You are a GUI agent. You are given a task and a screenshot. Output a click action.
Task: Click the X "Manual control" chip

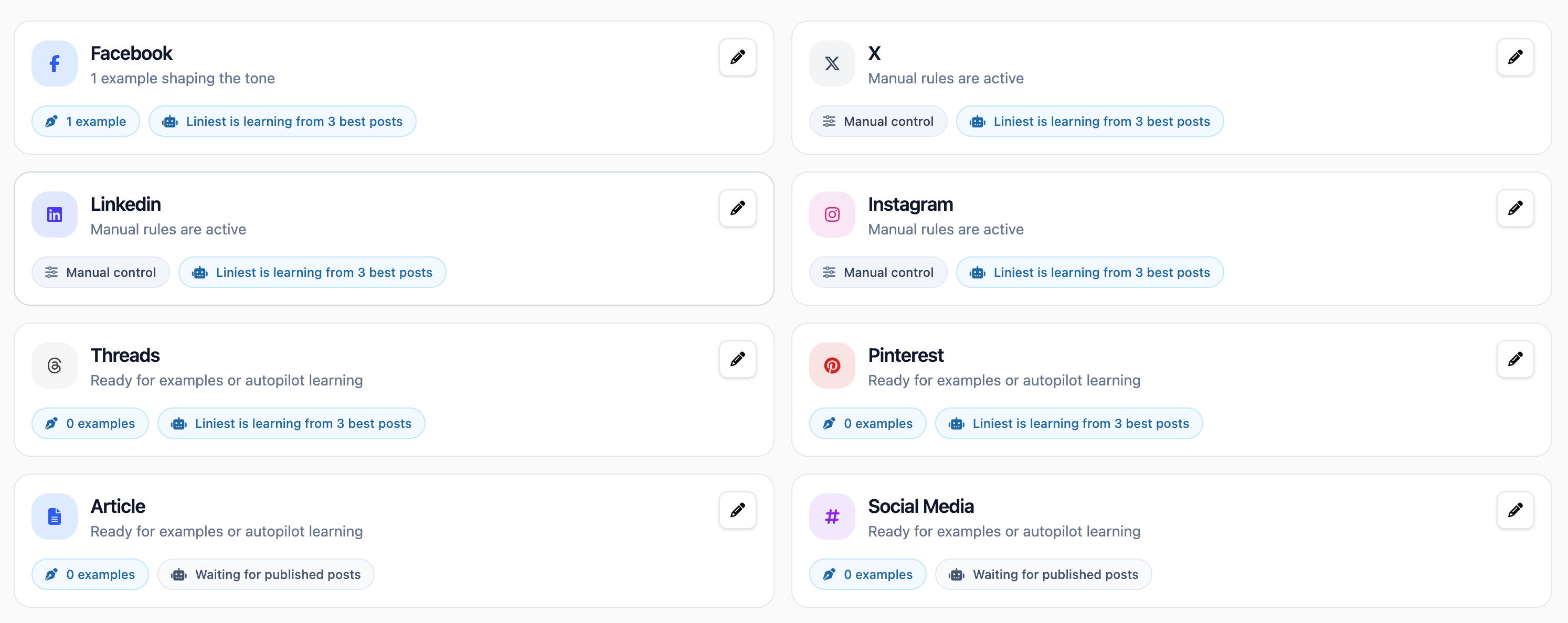point(878,122)
